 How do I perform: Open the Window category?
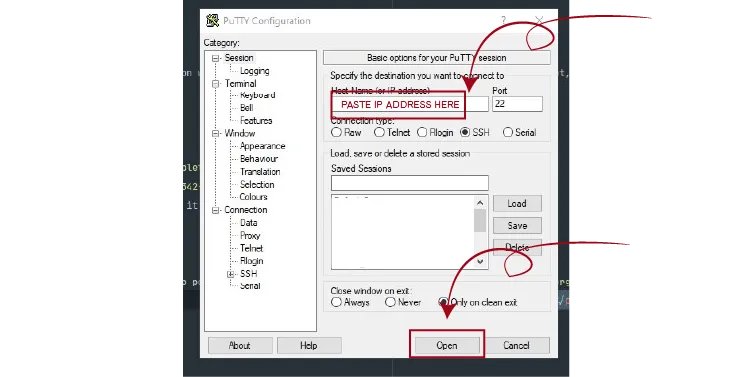pos(239,133)
